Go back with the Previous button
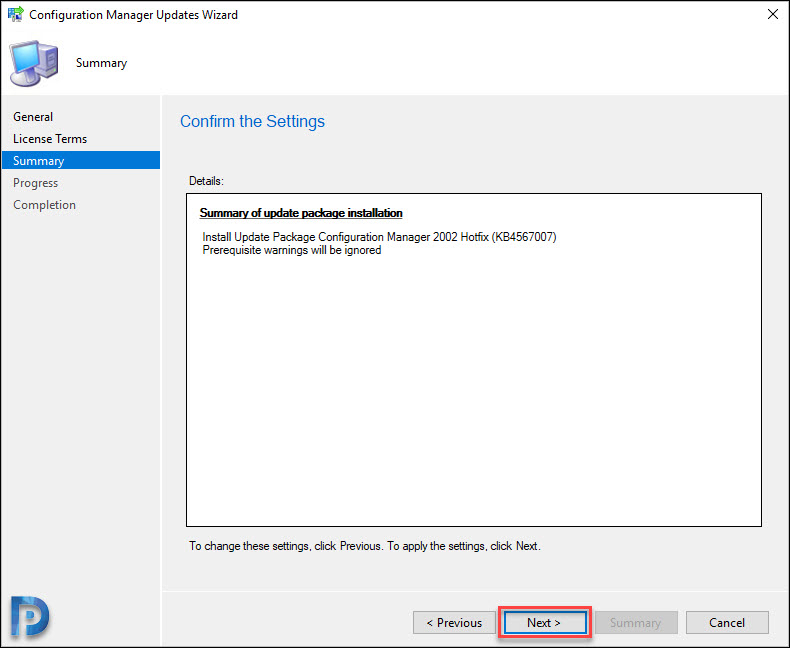This screenshot has width=790, height=648. pyautogui.click(x=454, y=623)
